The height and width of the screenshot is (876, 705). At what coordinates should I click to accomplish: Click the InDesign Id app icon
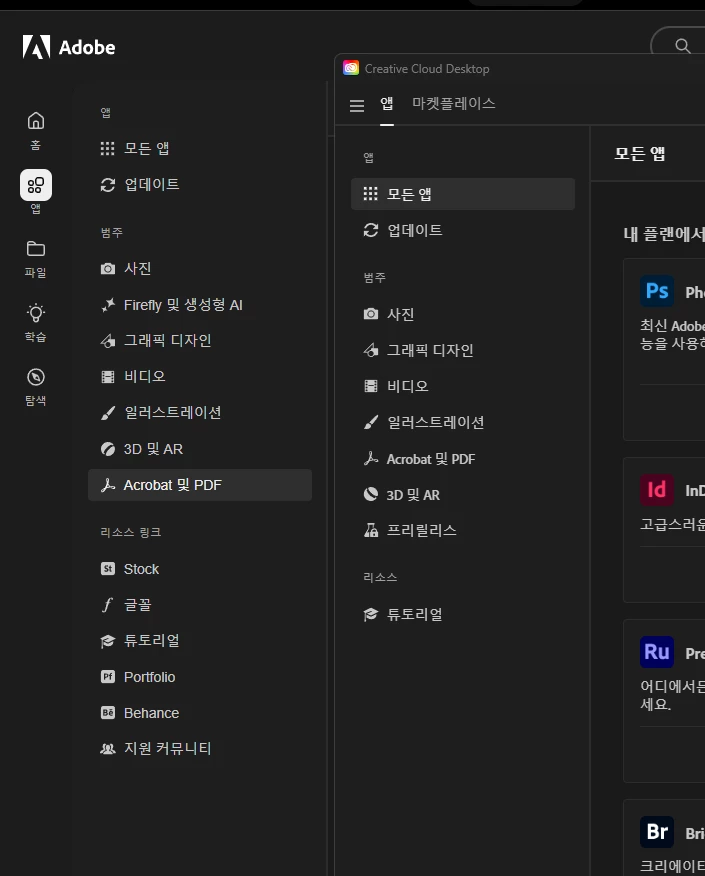657,490
